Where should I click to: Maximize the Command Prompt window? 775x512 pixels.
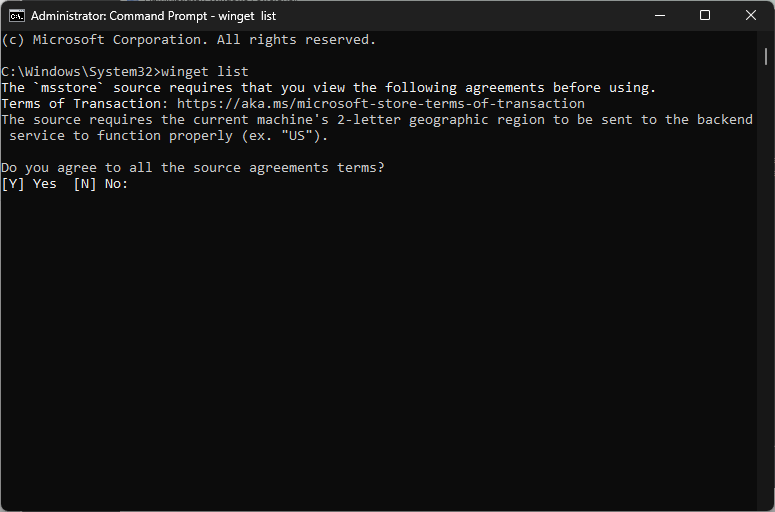pyautogui.click(x=705, y=16)
